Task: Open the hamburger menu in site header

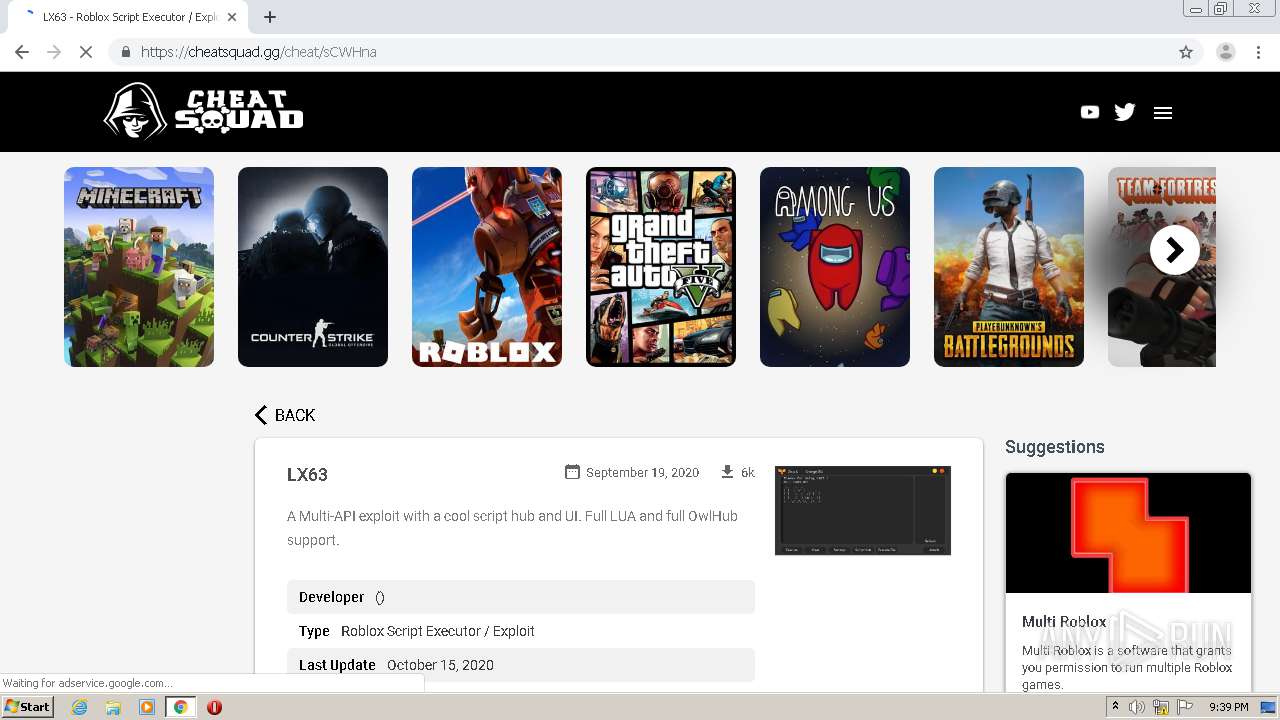Action: pos(1162,113)
